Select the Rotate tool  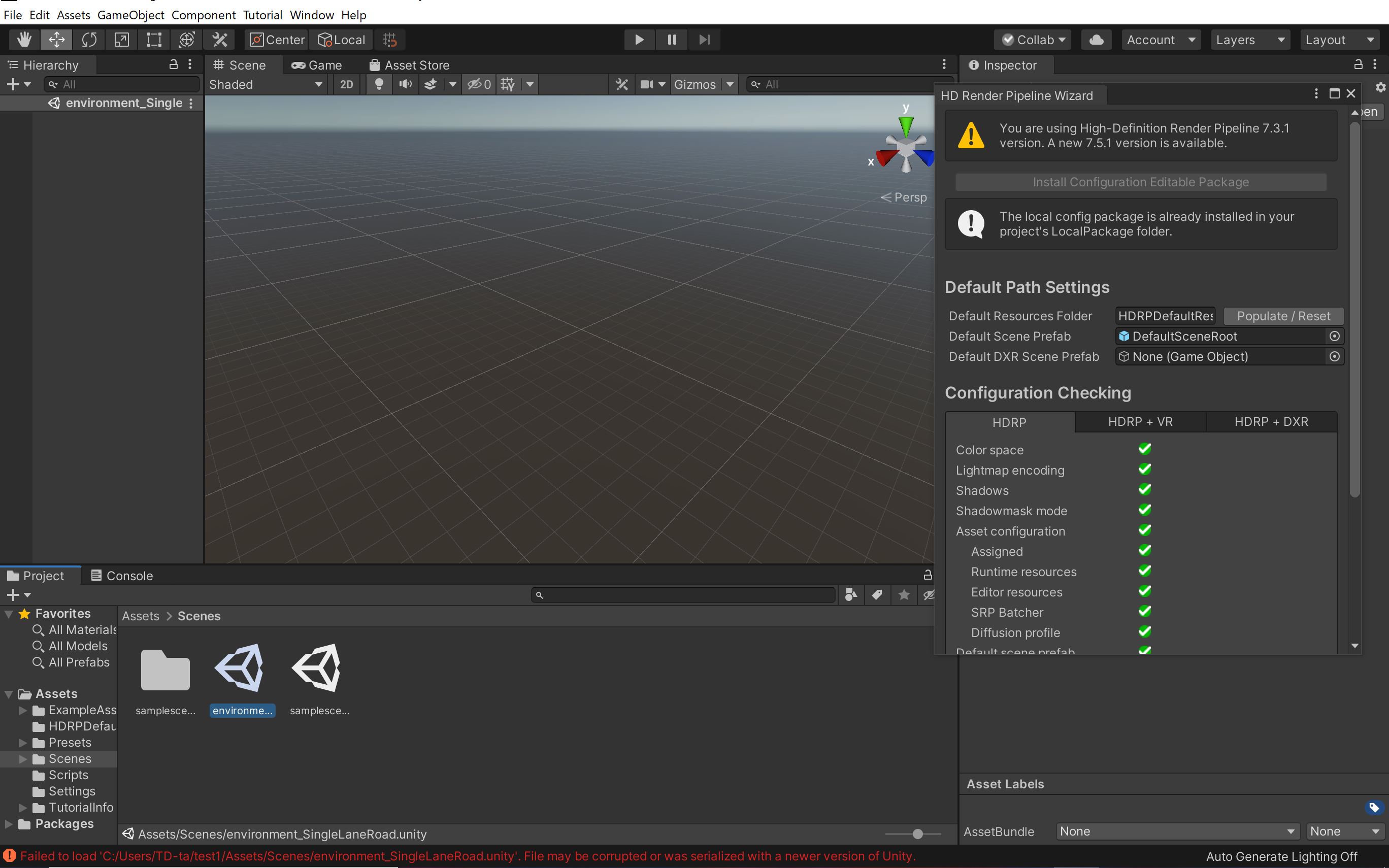click(x=89, y=39)
